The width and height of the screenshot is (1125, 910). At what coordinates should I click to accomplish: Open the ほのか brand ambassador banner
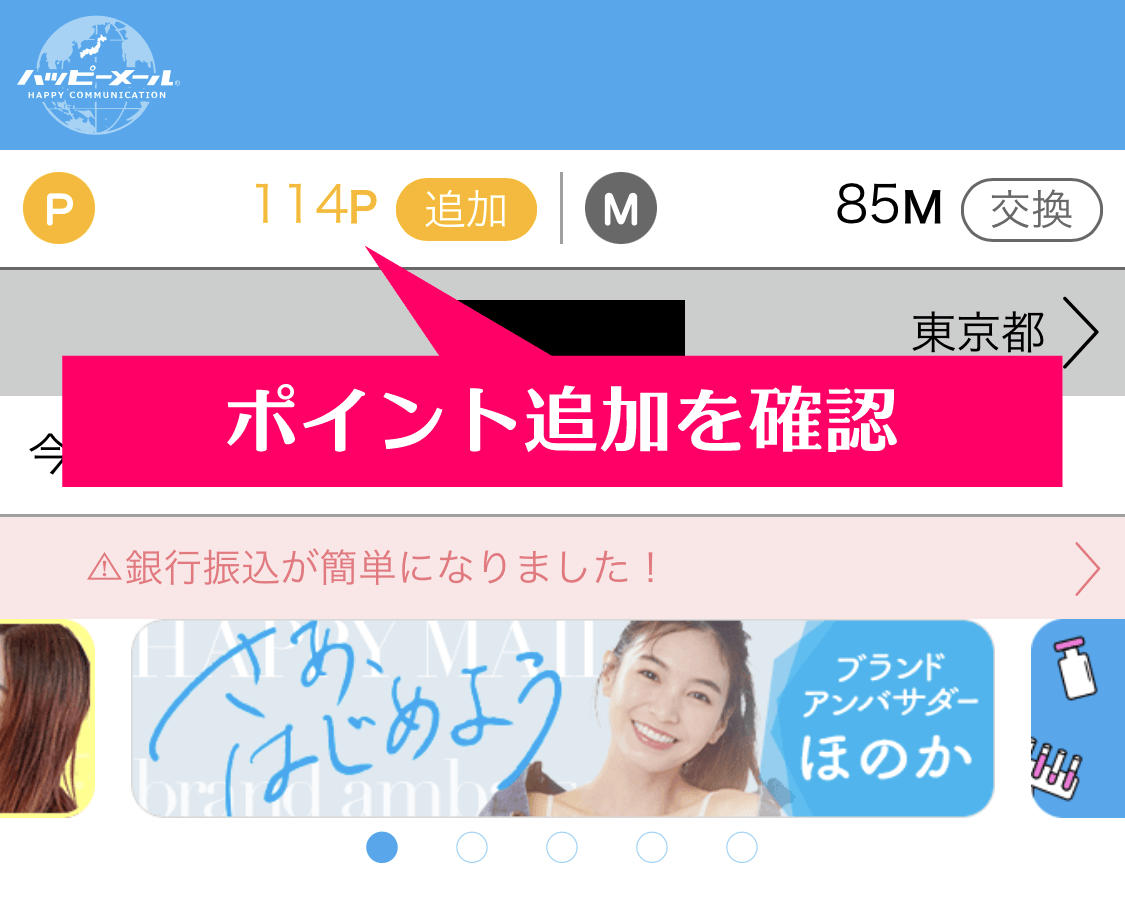(x=562, y=718)
